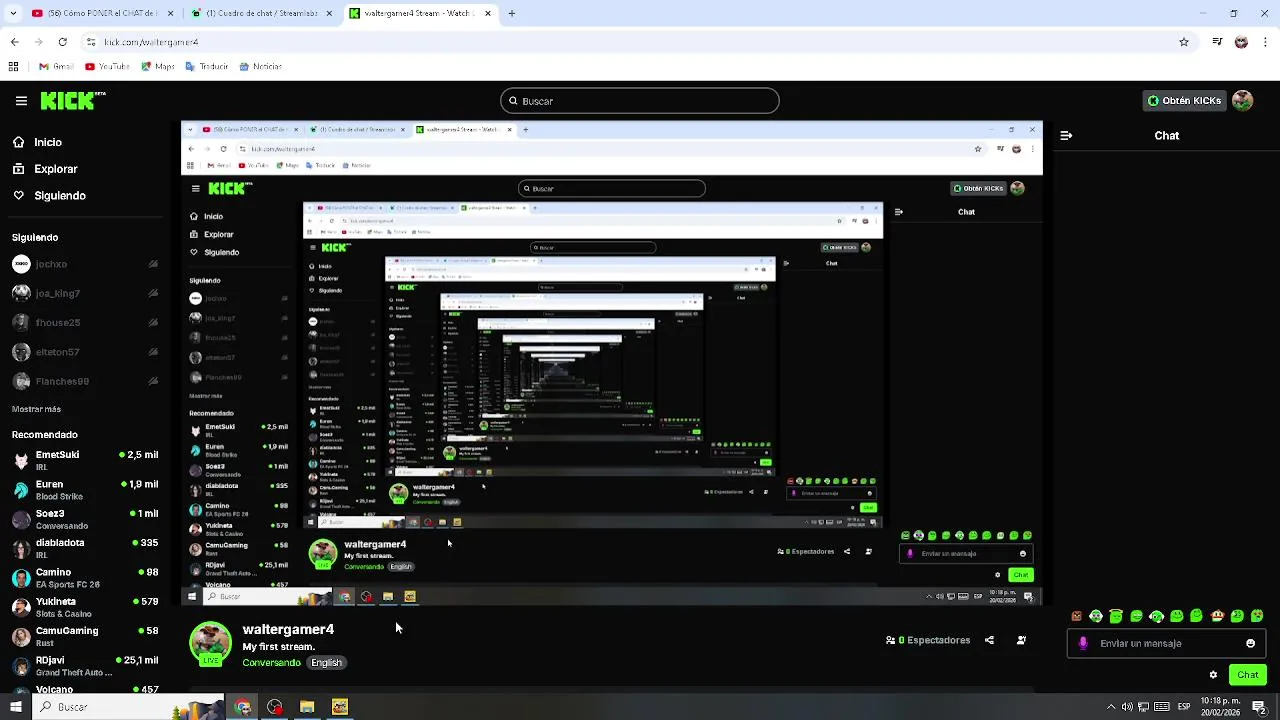Open the tab search dropdown arrow

point(12,13)
